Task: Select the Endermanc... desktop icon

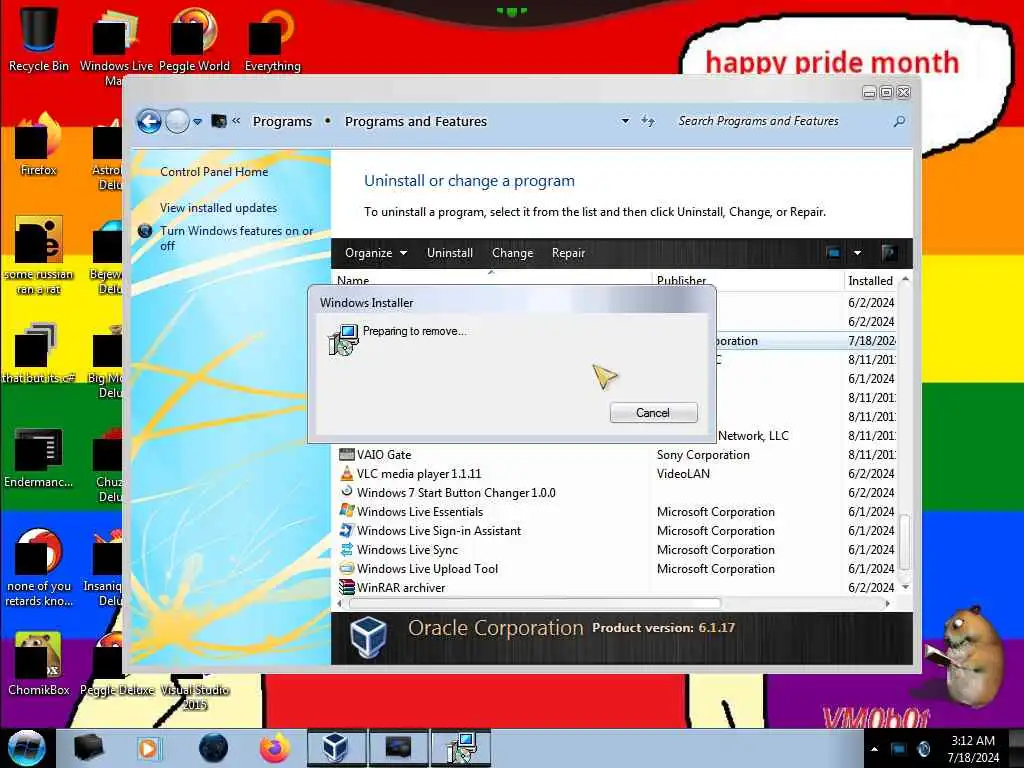Action: click(x=39, y=457)
